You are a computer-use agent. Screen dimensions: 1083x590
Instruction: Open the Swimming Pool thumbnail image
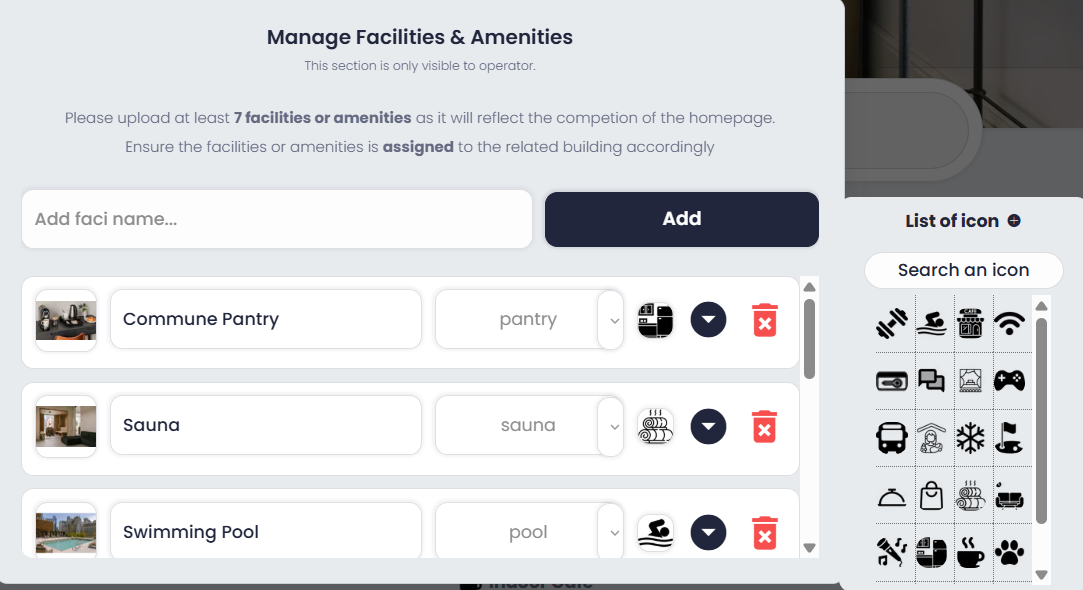click(x=65, y=531)
